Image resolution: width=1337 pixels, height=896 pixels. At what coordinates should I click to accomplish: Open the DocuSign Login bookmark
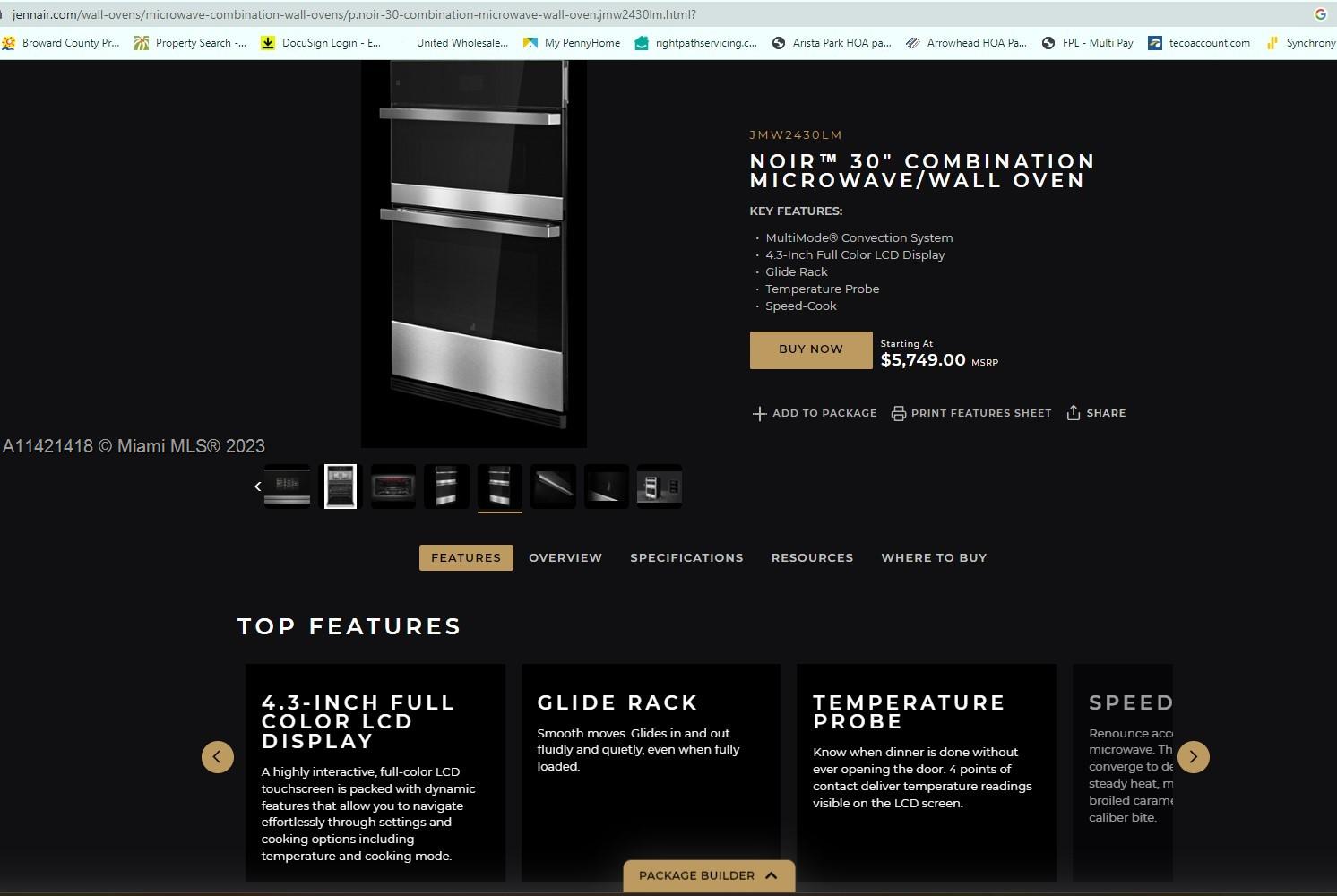click(x=321, y=43)
